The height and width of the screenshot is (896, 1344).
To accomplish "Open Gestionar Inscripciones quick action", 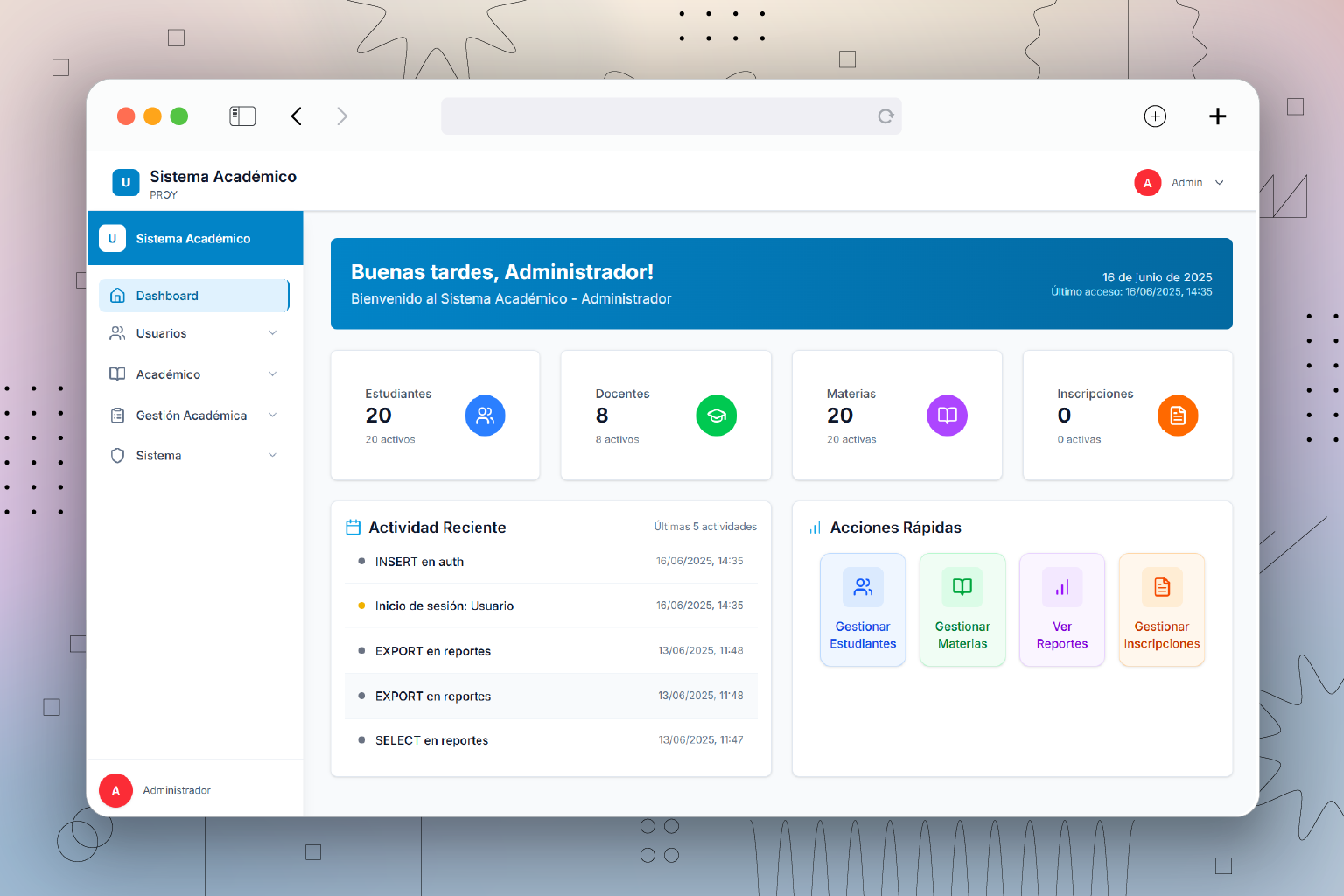I will click(1161, 610).
